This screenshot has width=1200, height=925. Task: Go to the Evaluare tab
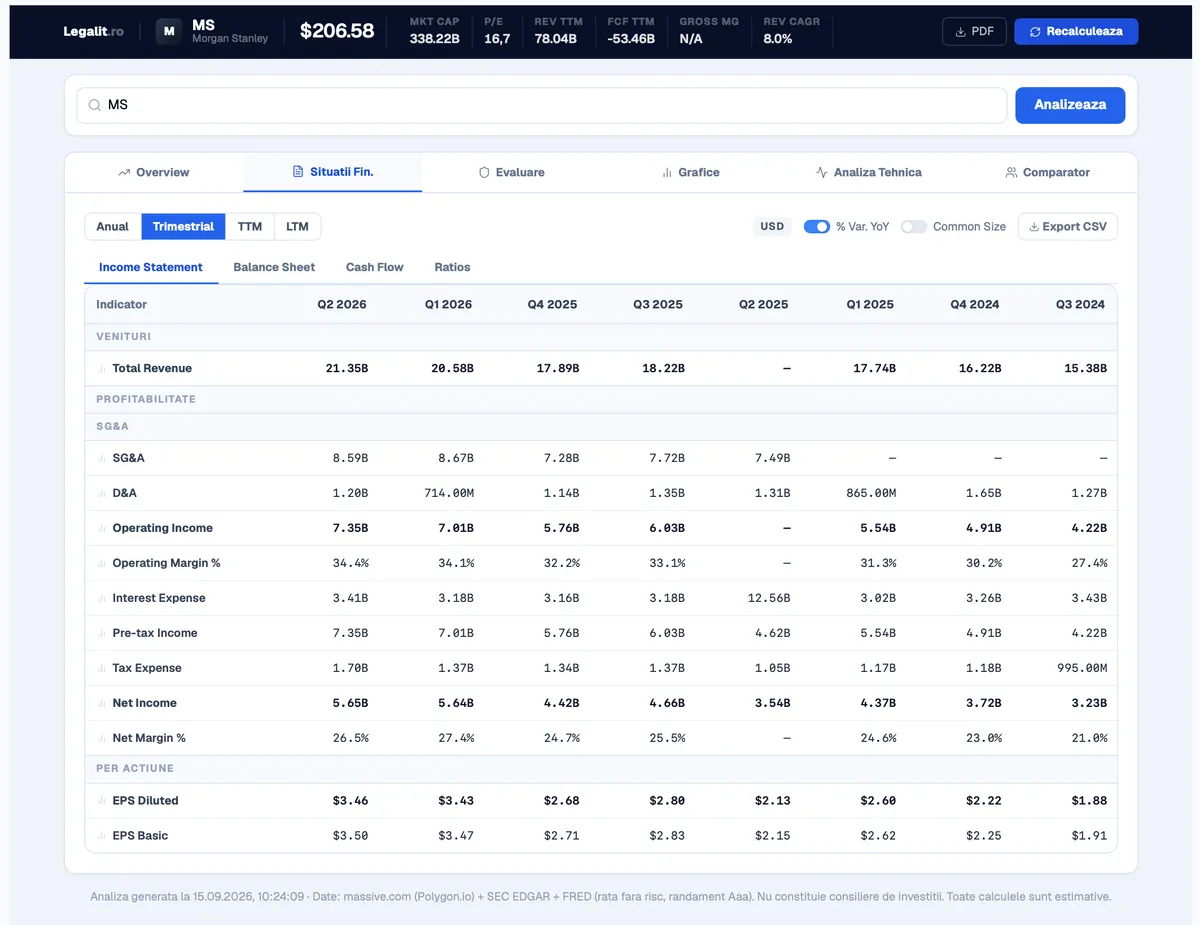512,172
